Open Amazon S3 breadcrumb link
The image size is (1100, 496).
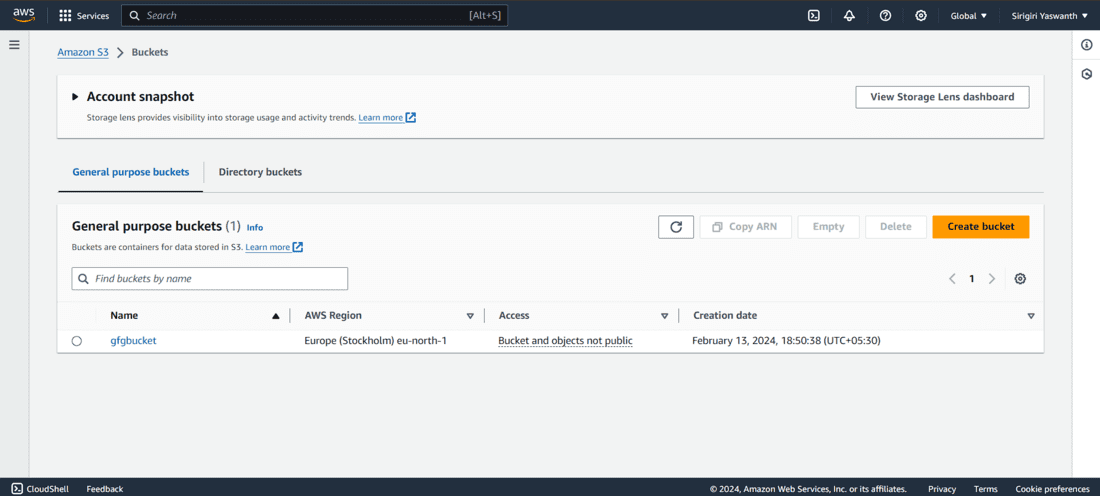pos(83,52)
